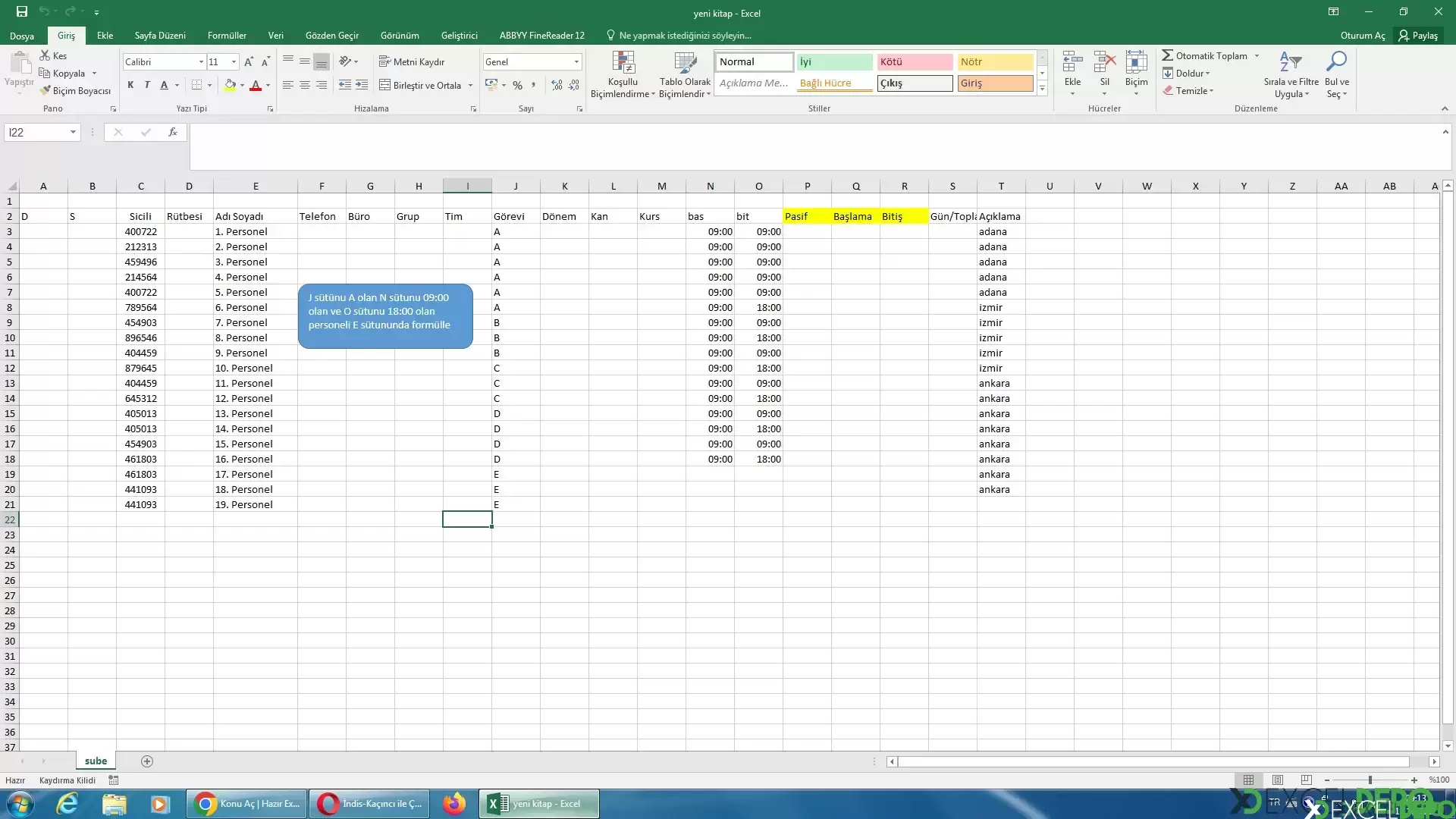Click the text orientation icon
Screen dimensions: 1456x819
point(345,61)
